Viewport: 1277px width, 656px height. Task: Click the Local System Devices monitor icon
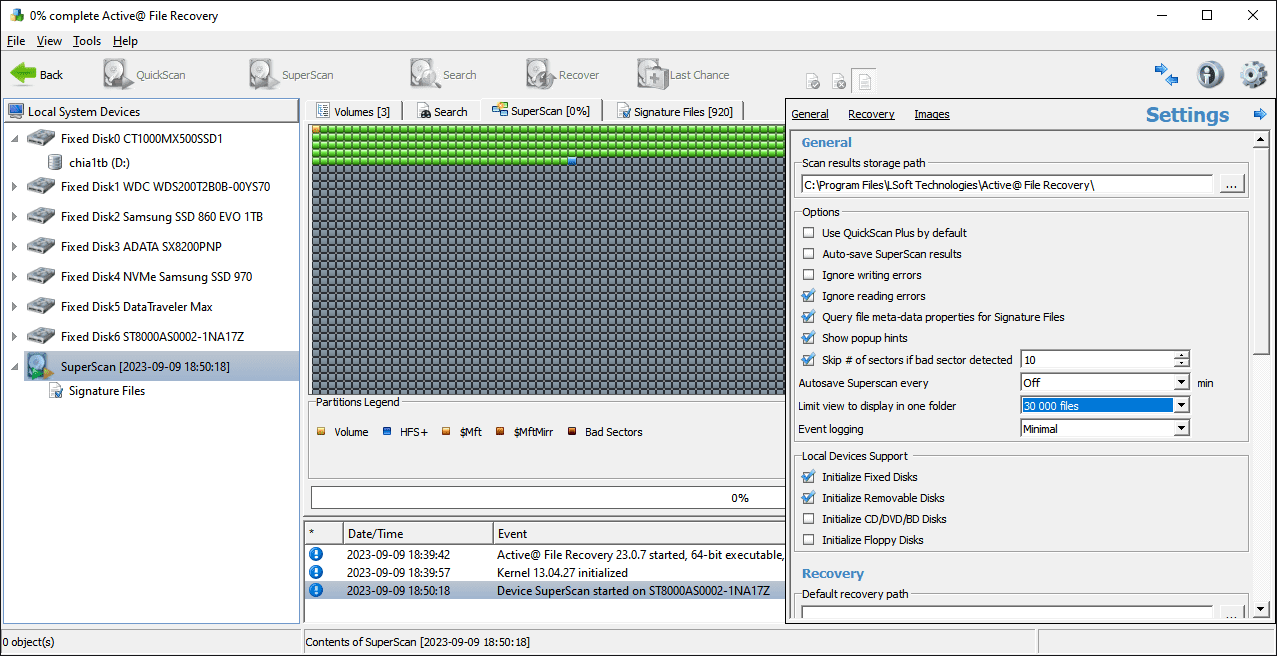tap(16, 112)
